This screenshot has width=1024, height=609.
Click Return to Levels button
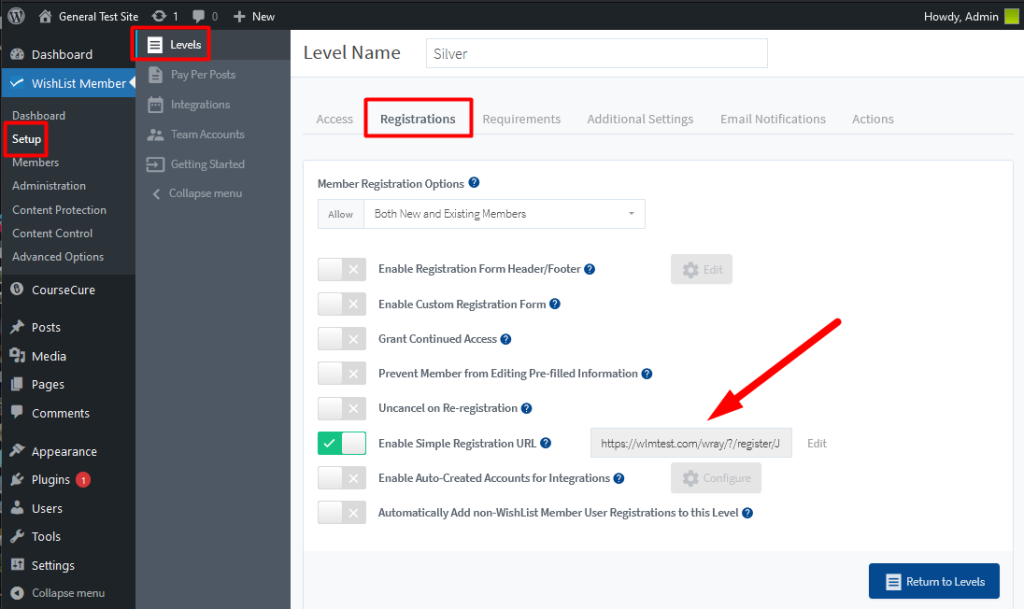coord(934,581)
